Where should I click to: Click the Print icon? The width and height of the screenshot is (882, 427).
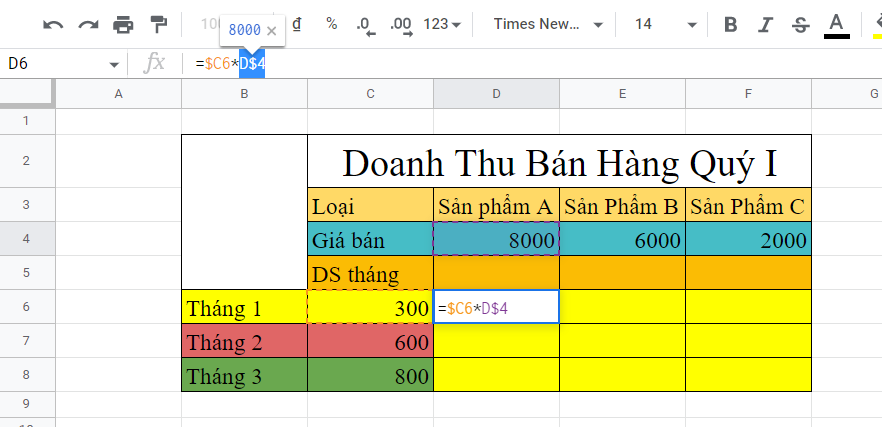point(123,24)
